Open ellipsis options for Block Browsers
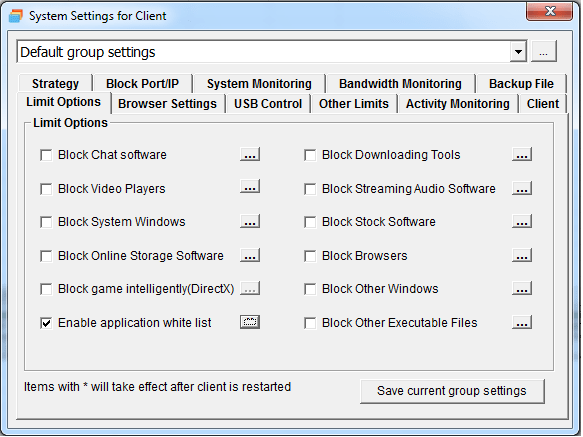 [x=522, y=256]
